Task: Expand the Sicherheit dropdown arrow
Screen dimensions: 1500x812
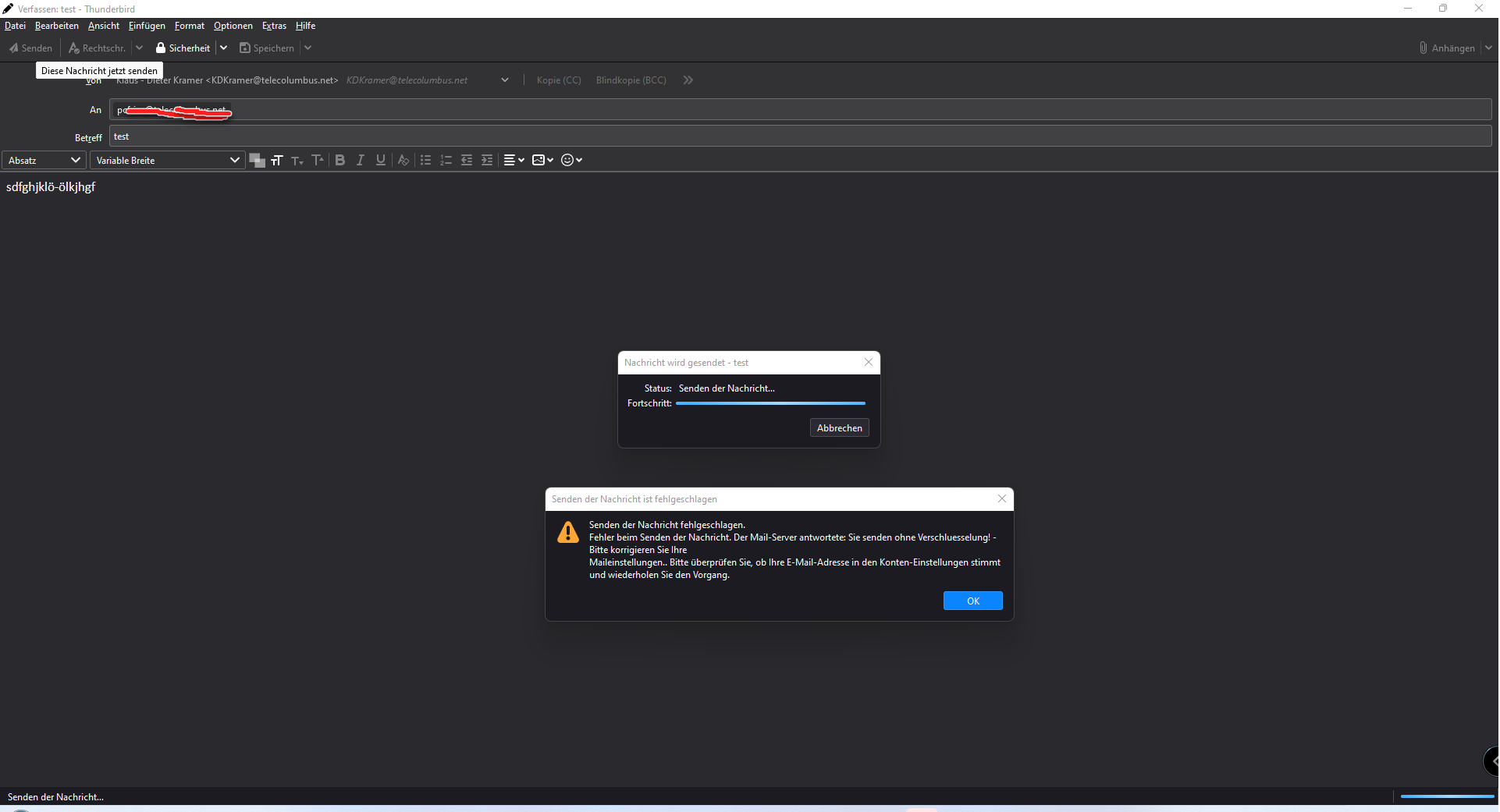Action: 223,48
